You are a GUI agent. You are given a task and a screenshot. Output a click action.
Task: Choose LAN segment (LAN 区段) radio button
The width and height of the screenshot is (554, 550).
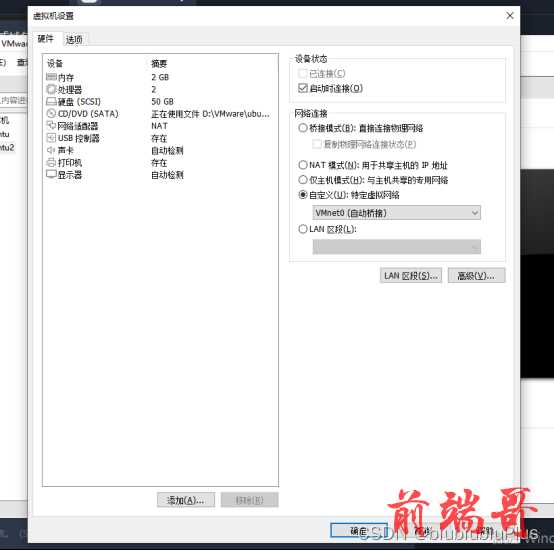click(303, 229)
